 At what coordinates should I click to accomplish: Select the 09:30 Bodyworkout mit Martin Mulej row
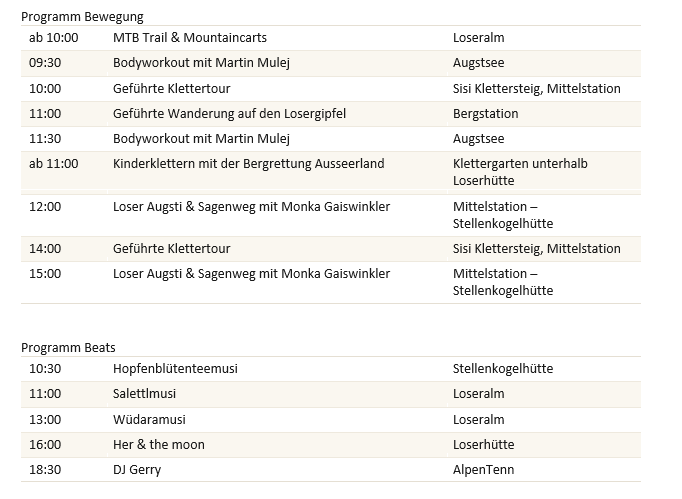point(331,63)
